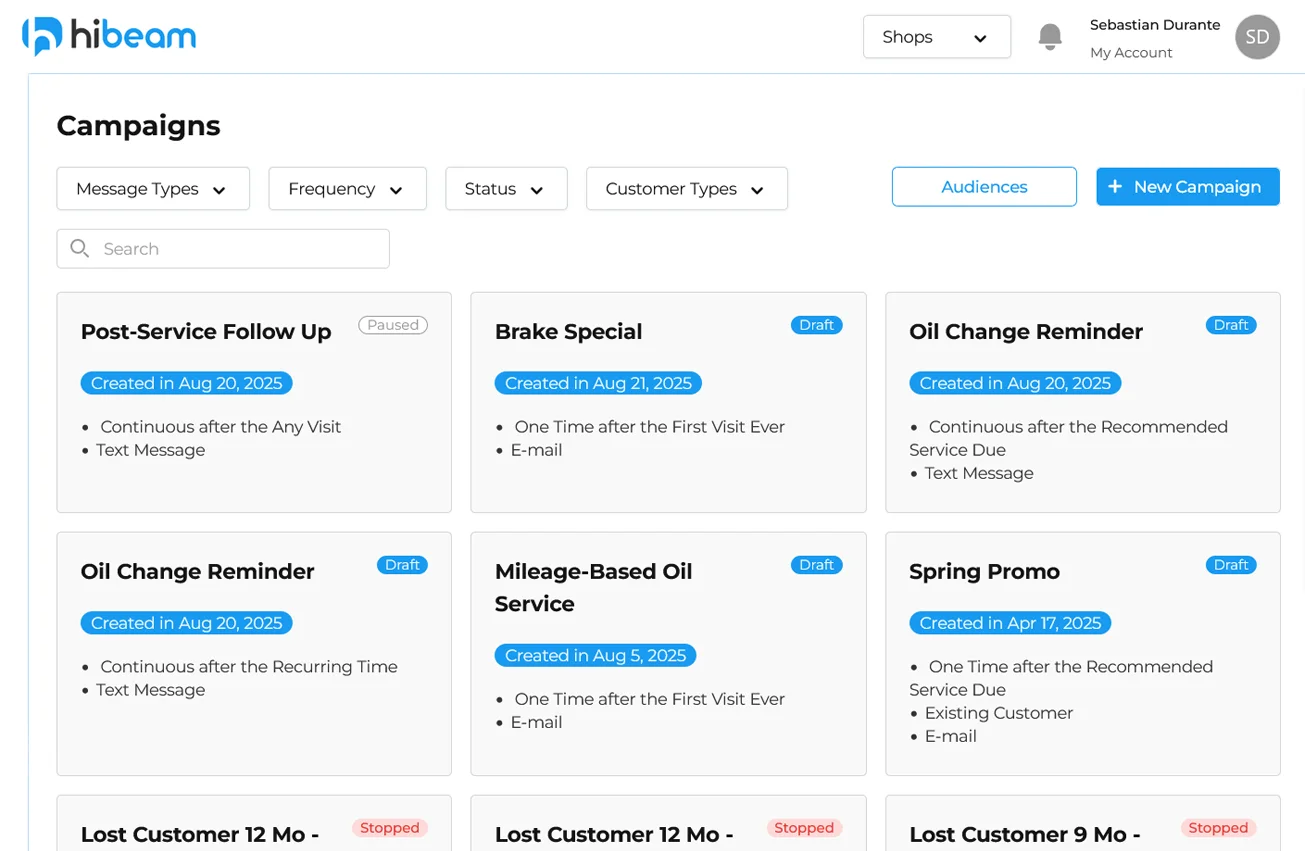Click the hibeam logo

[x=109, y=37]
